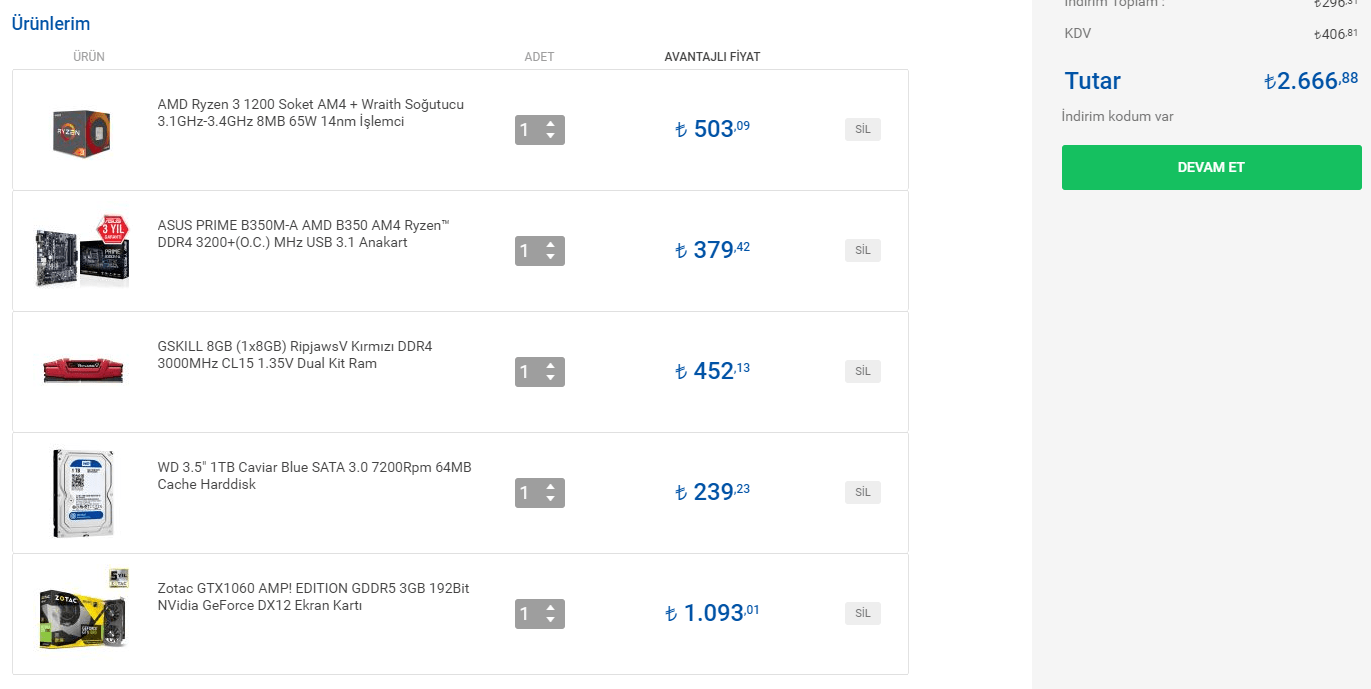
Task: Delete the GSKILL RAM using SİL
Action: [x=862, y=371]
